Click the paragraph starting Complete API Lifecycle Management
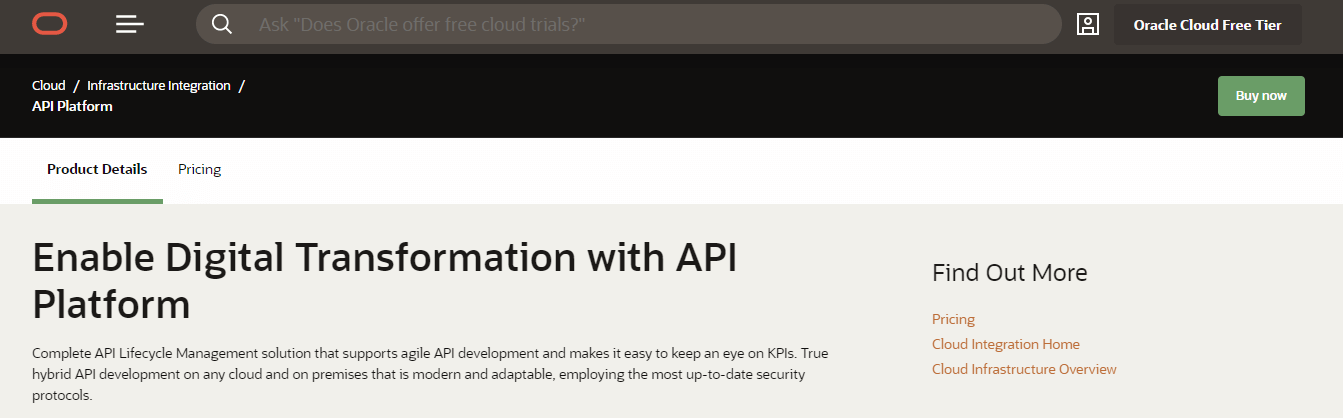 point(430,374)
